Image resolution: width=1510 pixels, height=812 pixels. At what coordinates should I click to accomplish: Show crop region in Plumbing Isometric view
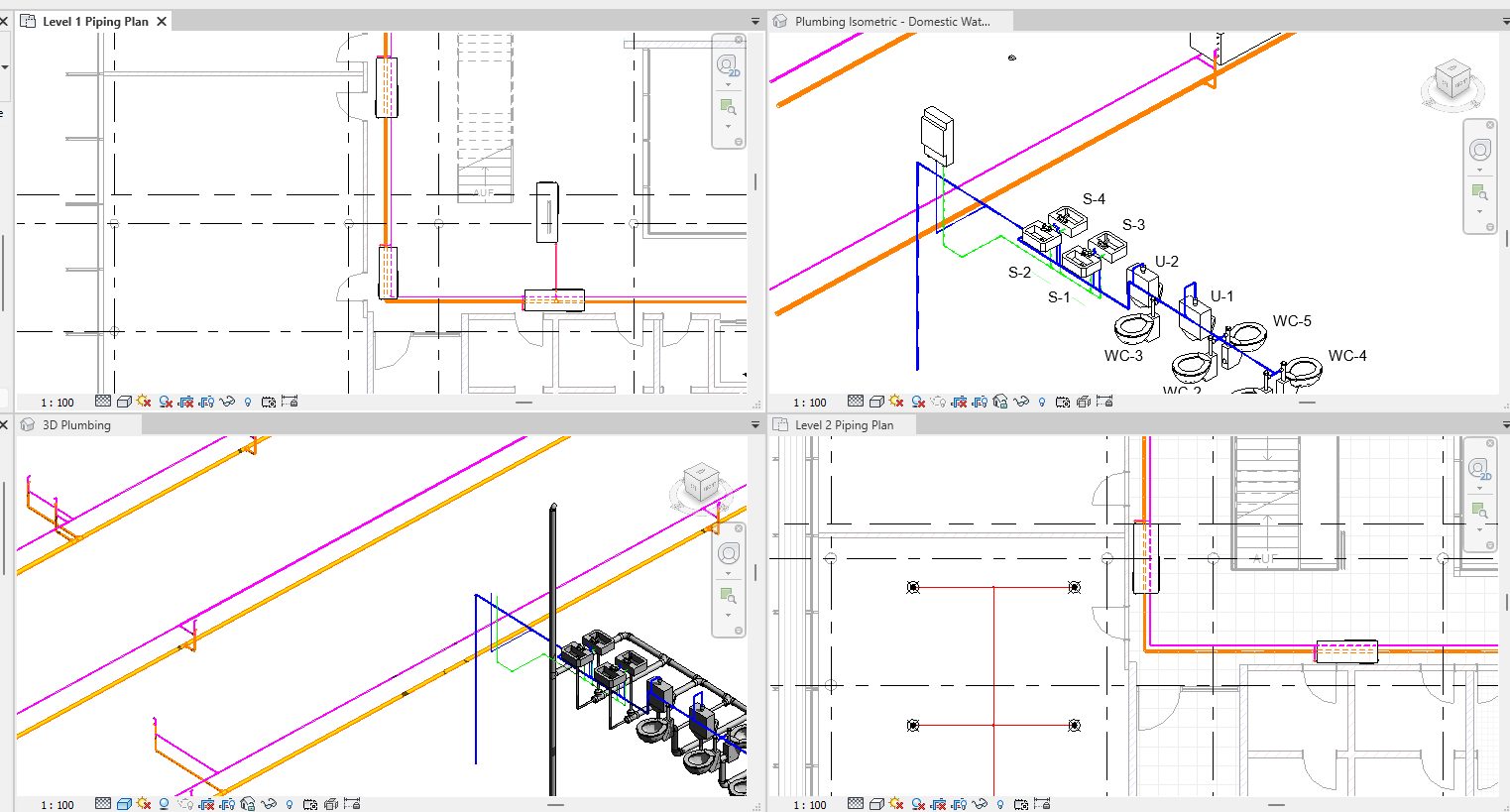pyautogui.click(x=980, y=402)
